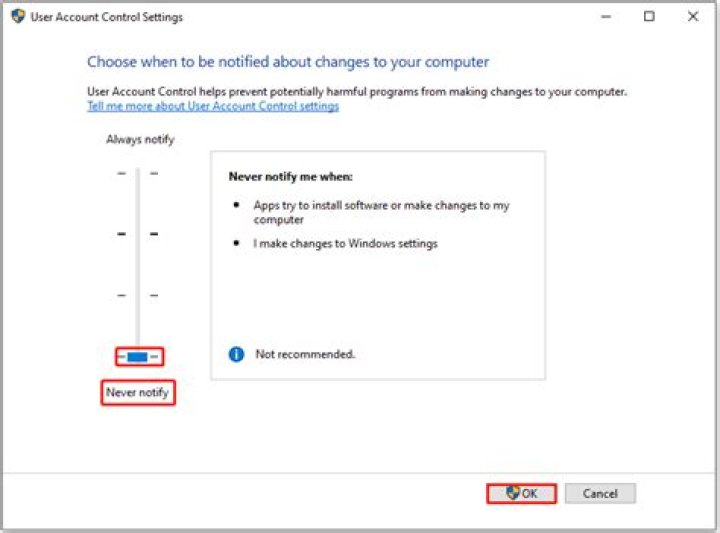Click 'Choose when to be notified' heading

tap(288, 62)
